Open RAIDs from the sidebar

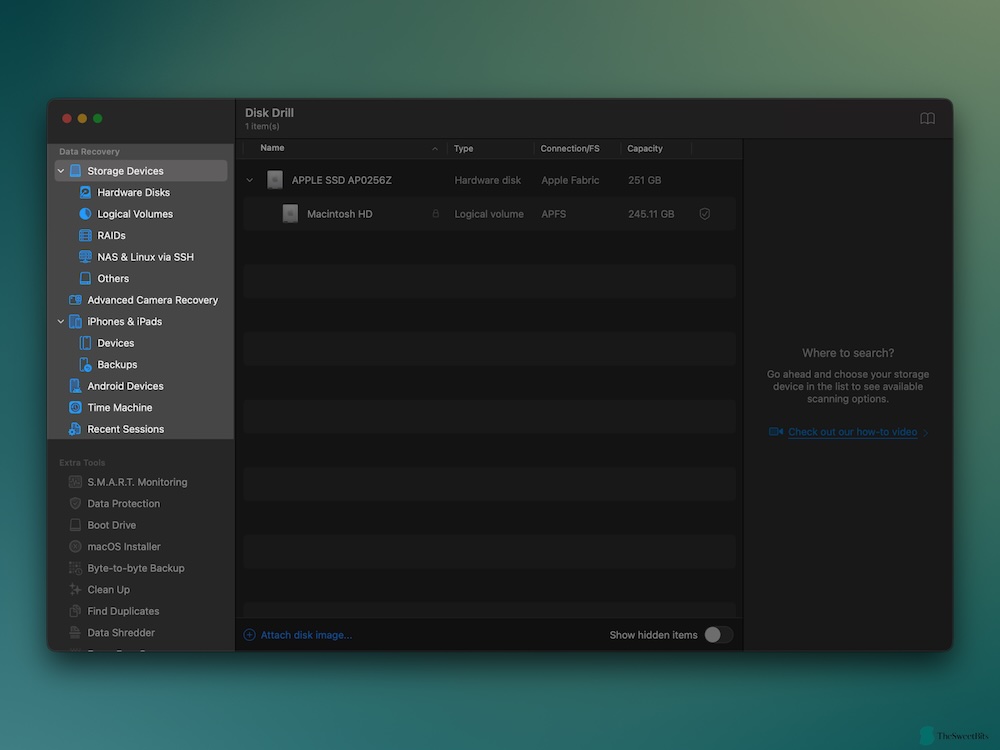111,236
